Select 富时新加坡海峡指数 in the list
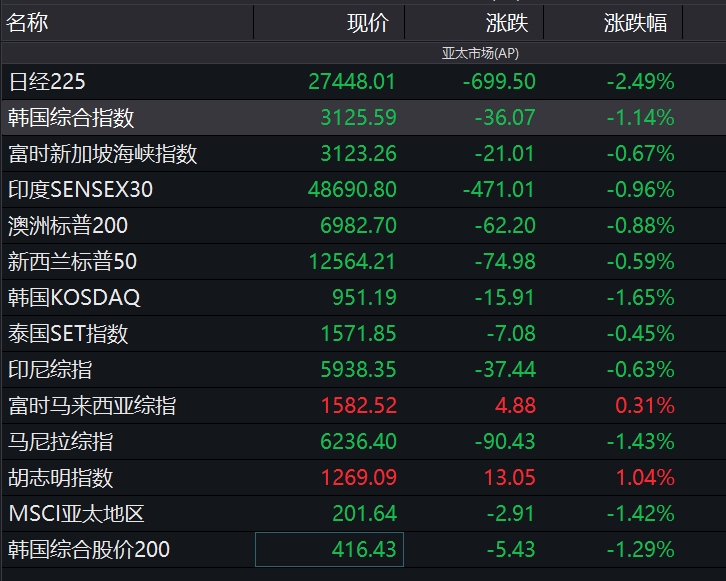This screenshot has height=581, width=726. coord(103,154)
